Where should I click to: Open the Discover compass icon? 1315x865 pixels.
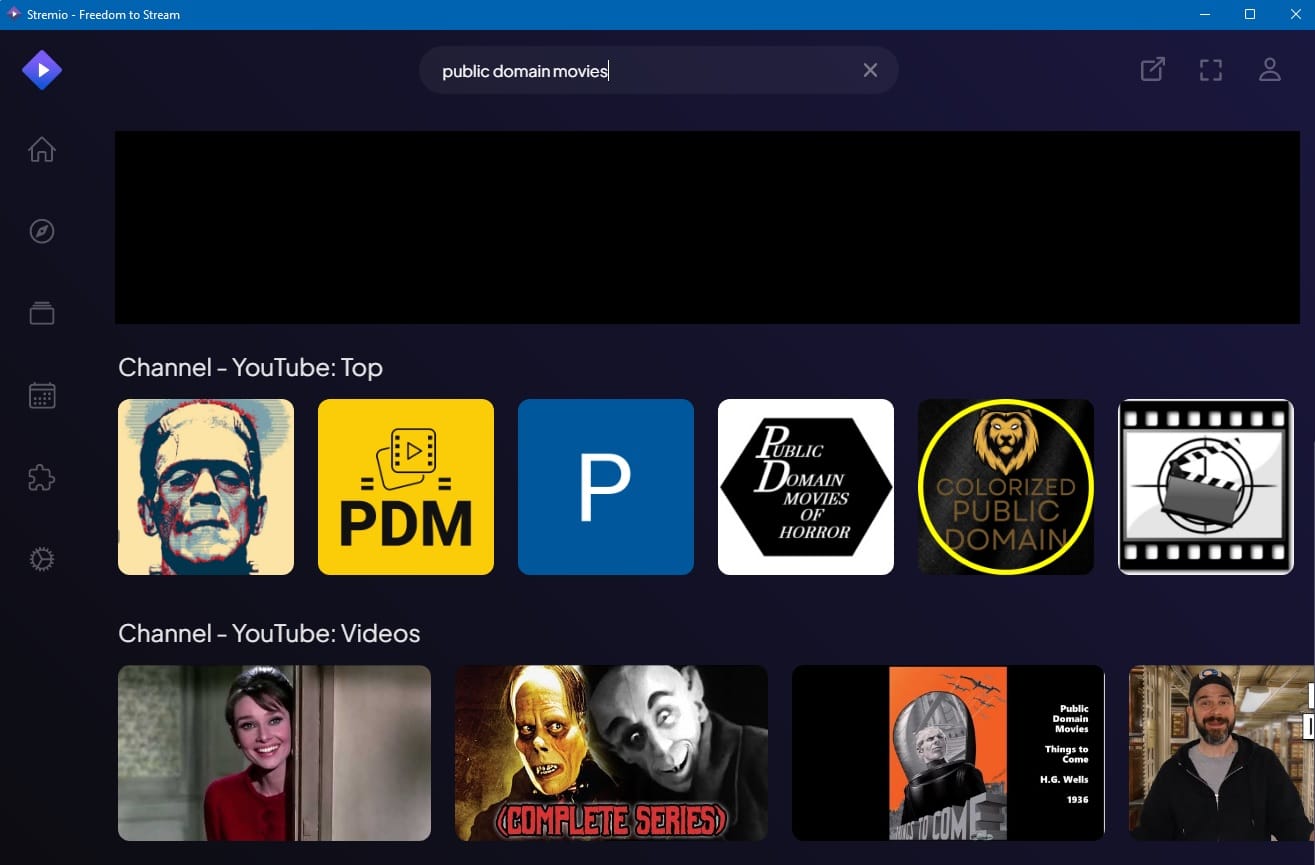[x=42, y=231]
